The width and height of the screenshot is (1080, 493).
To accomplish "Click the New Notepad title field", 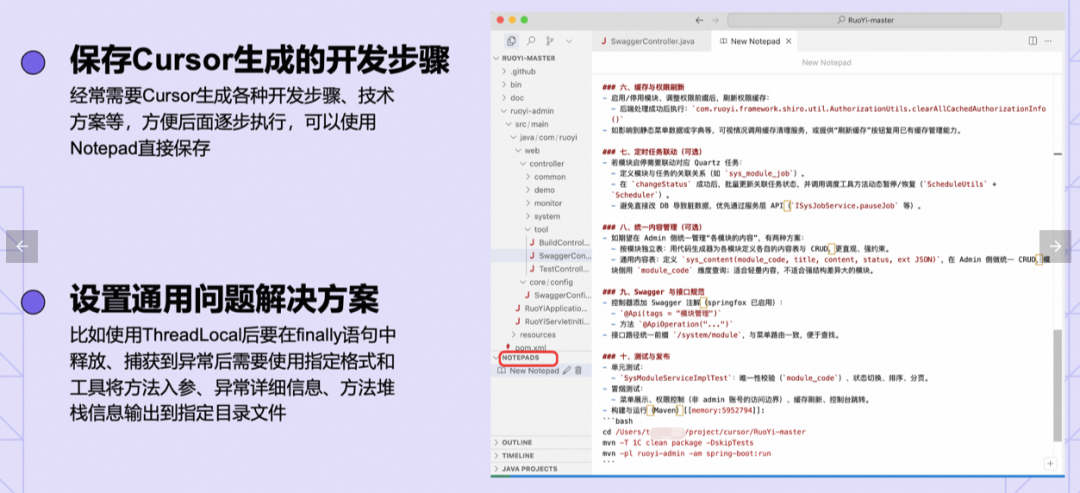I will click(826, 63).
